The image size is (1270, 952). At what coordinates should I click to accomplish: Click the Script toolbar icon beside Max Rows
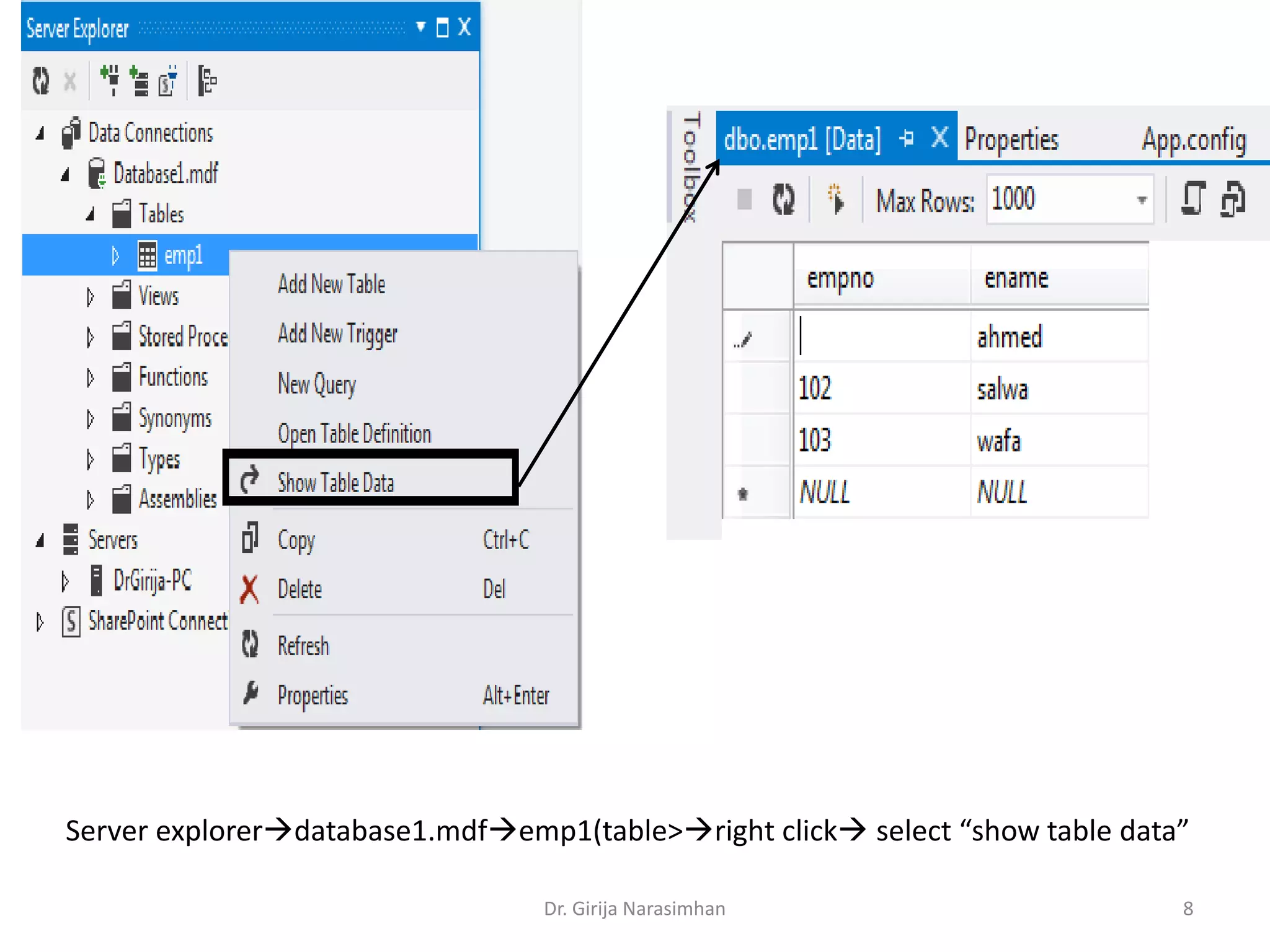1193,200
